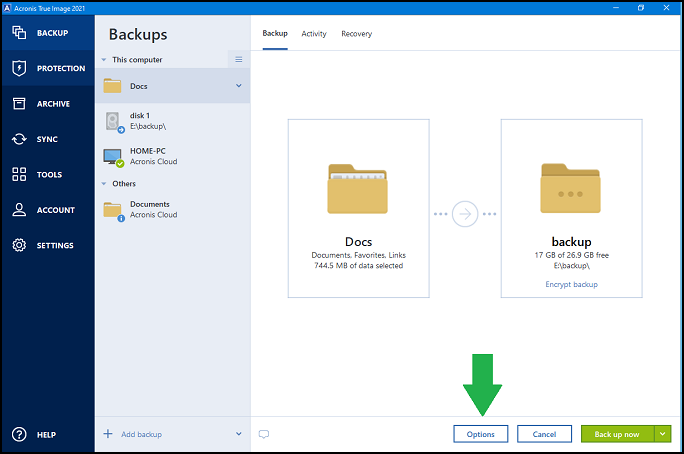Open the Backup section icon in sidebar

[x=19, y=33]
